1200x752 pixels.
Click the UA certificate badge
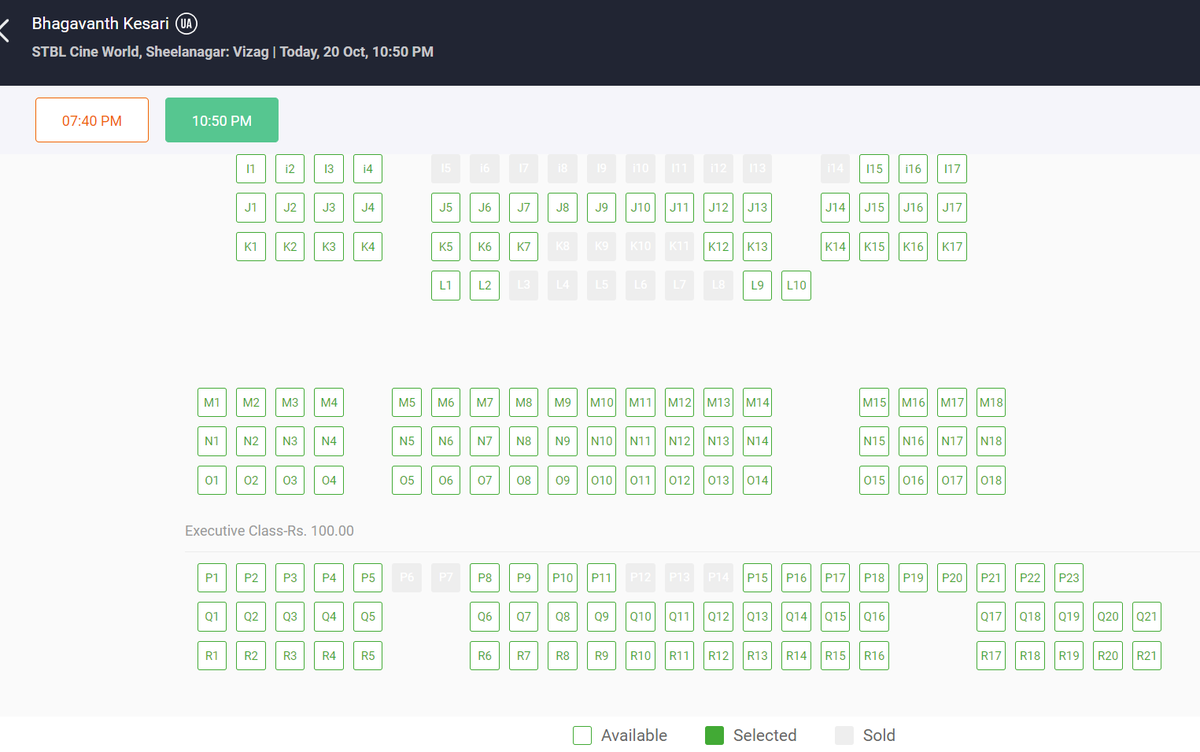pos(186,23)
